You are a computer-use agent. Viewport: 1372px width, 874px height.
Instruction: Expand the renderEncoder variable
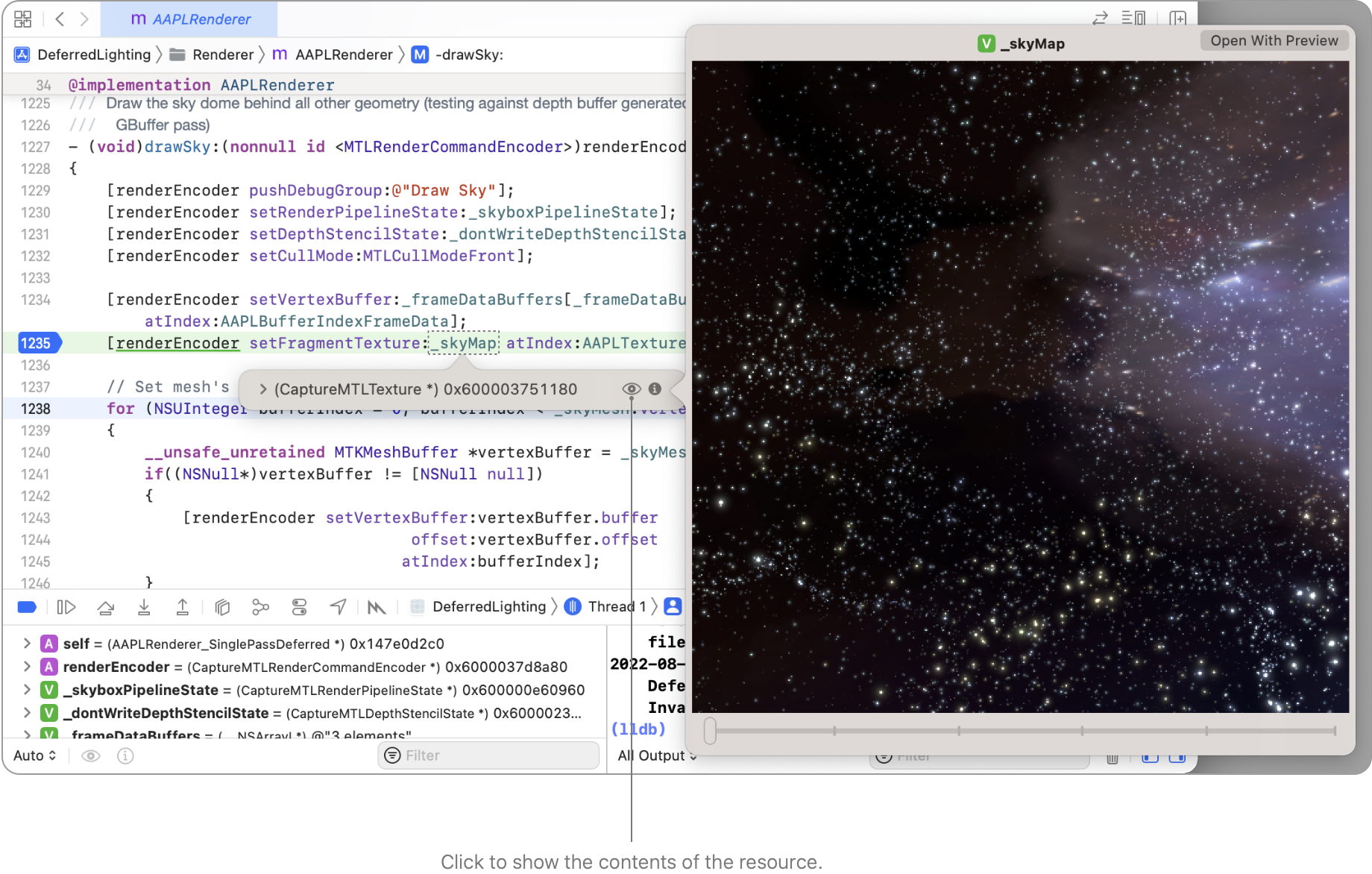28,667
